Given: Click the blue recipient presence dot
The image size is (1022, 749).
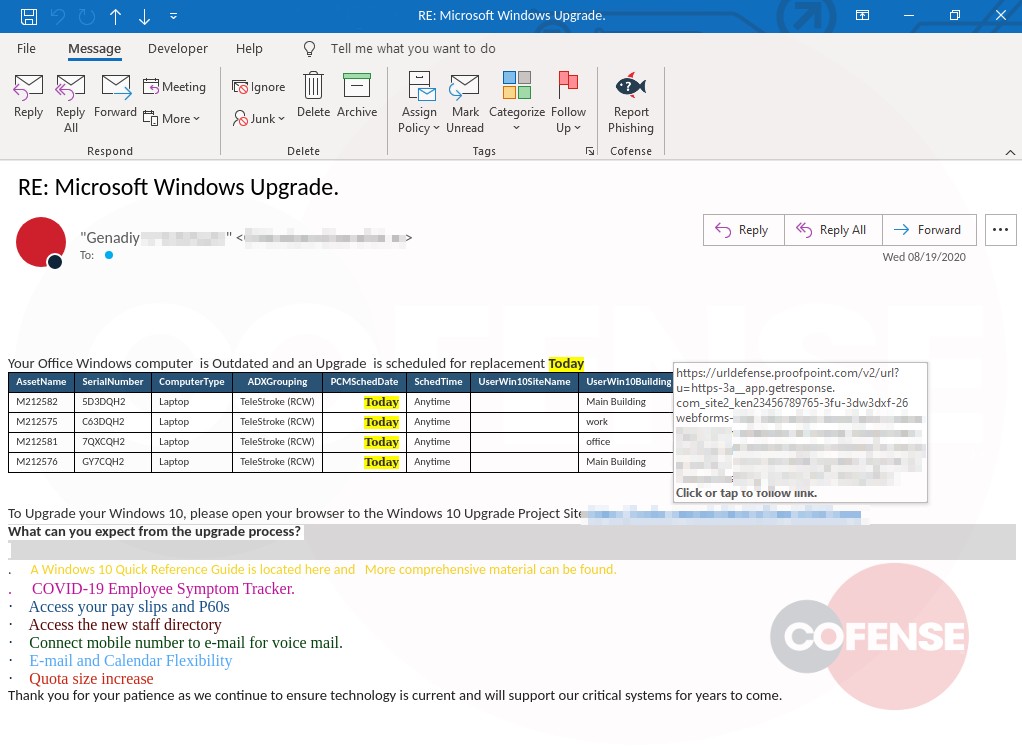Looking at the screenshot, I should coord(109,256).
